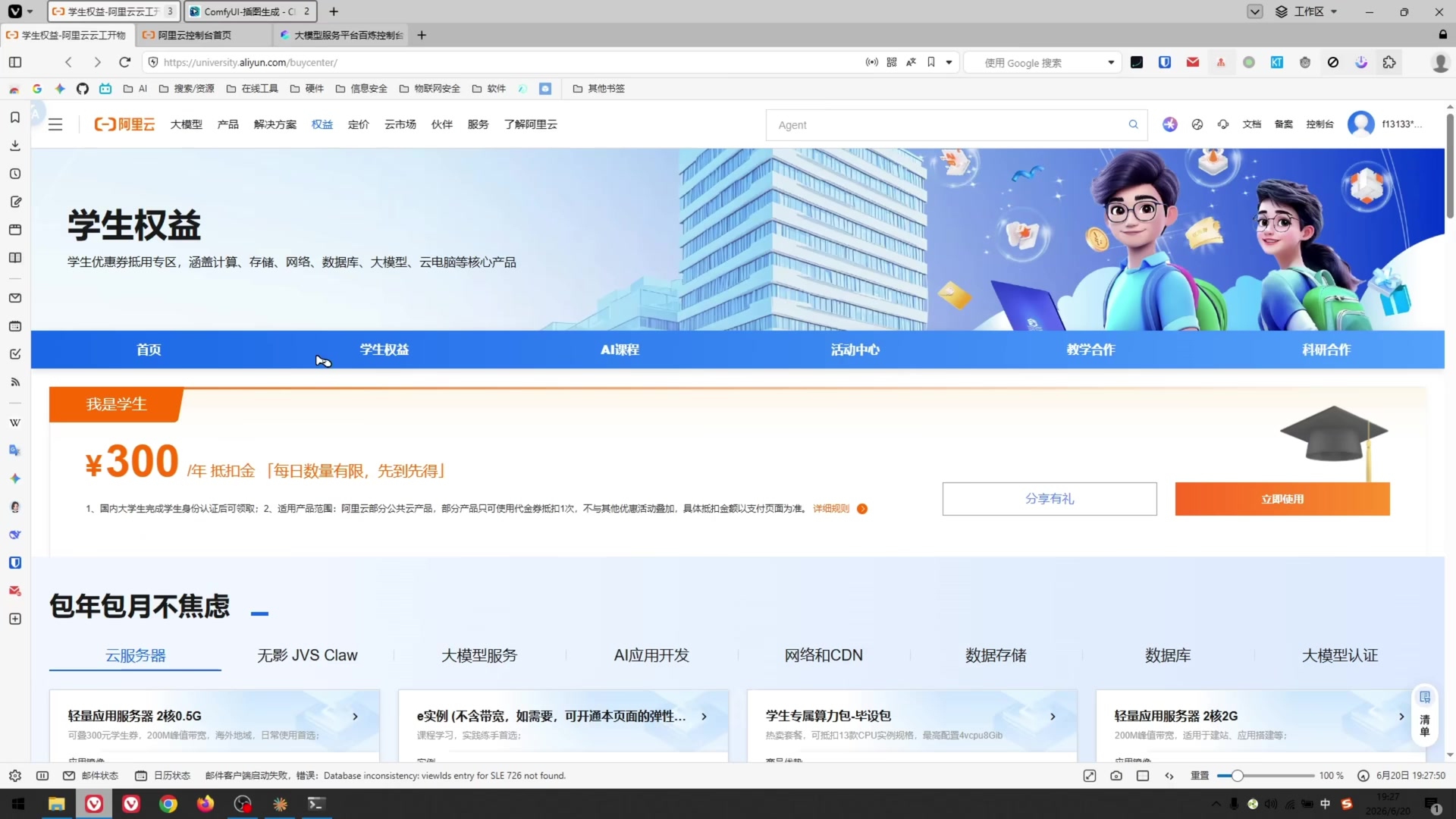1456x819 pixels.
Task: Click the Google bookmark icon
Action: 36,89
